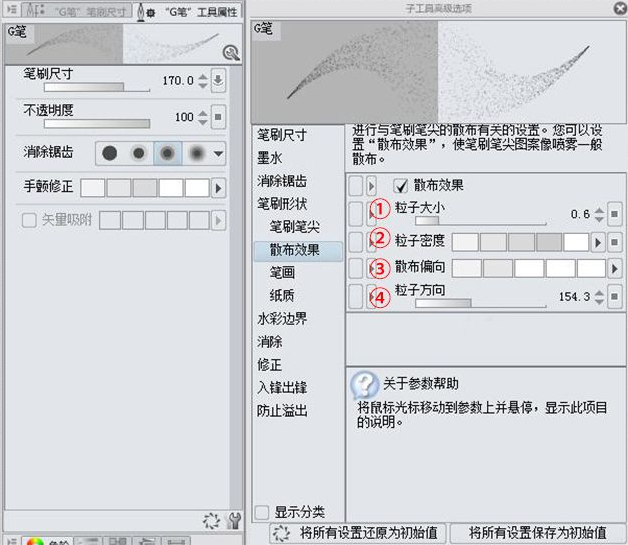This screenshot has height=545, width=628.
Task: Click the 笔刷尺寸 slider in tool property
Action: point(97,87)
